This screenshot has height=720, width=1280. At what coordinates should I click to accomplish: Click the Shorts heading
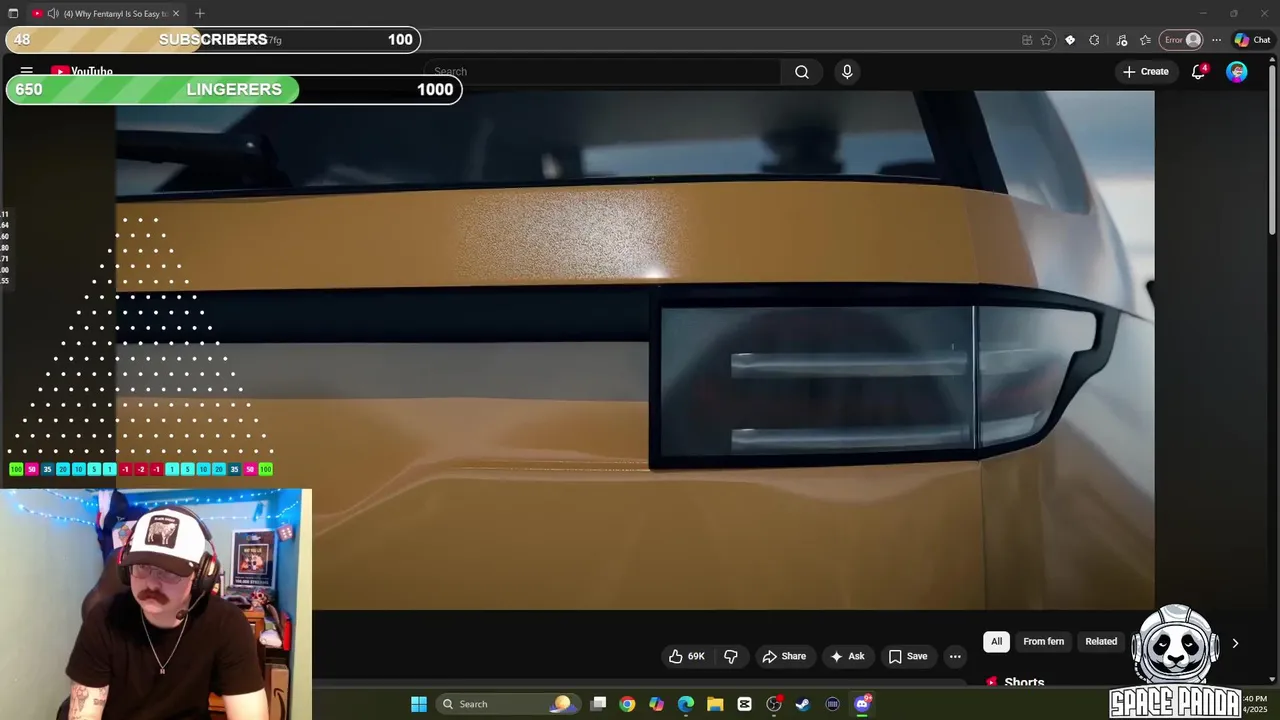click(1024, 682)
